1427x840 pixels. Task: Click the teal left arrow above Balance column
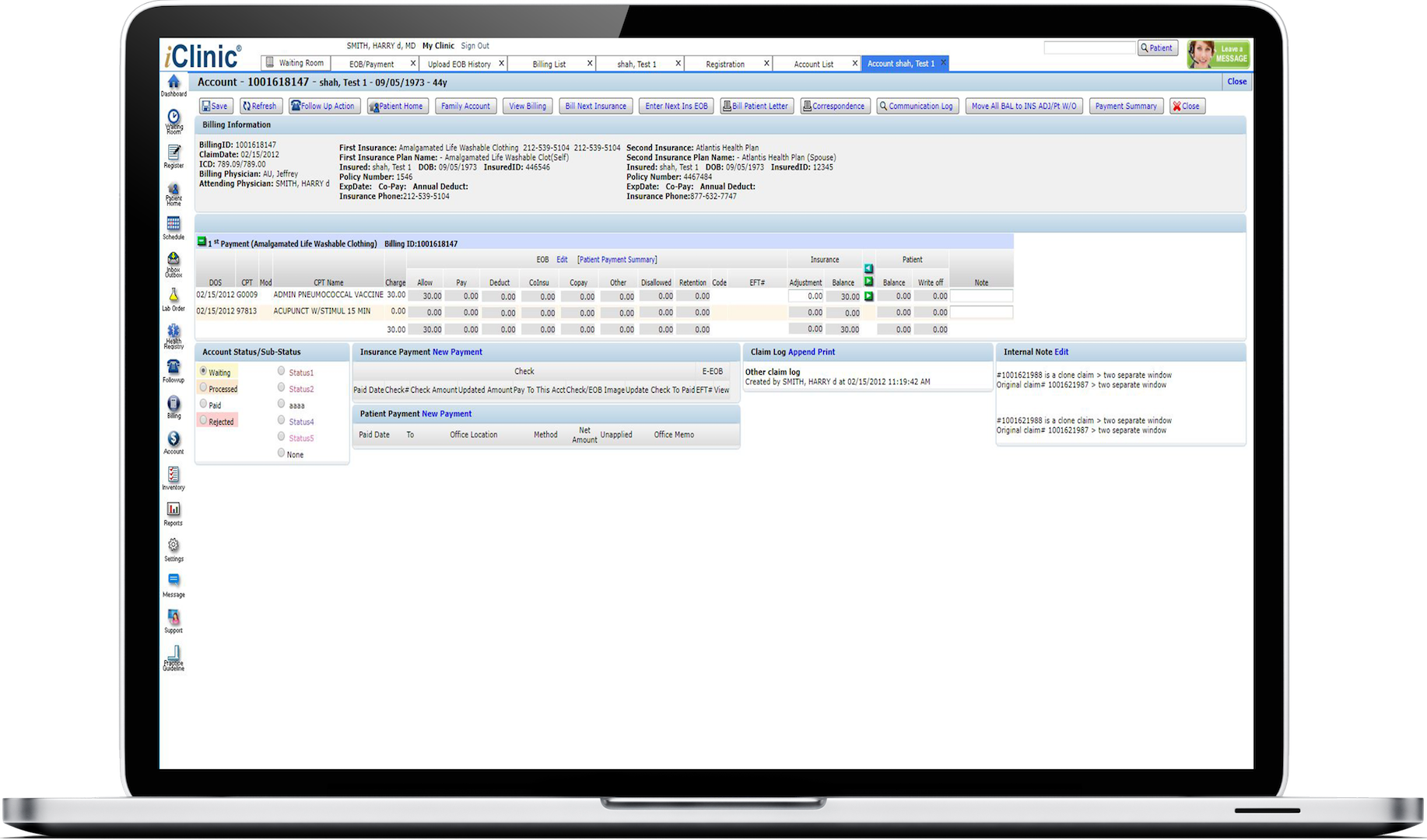[x=868, y=268]
